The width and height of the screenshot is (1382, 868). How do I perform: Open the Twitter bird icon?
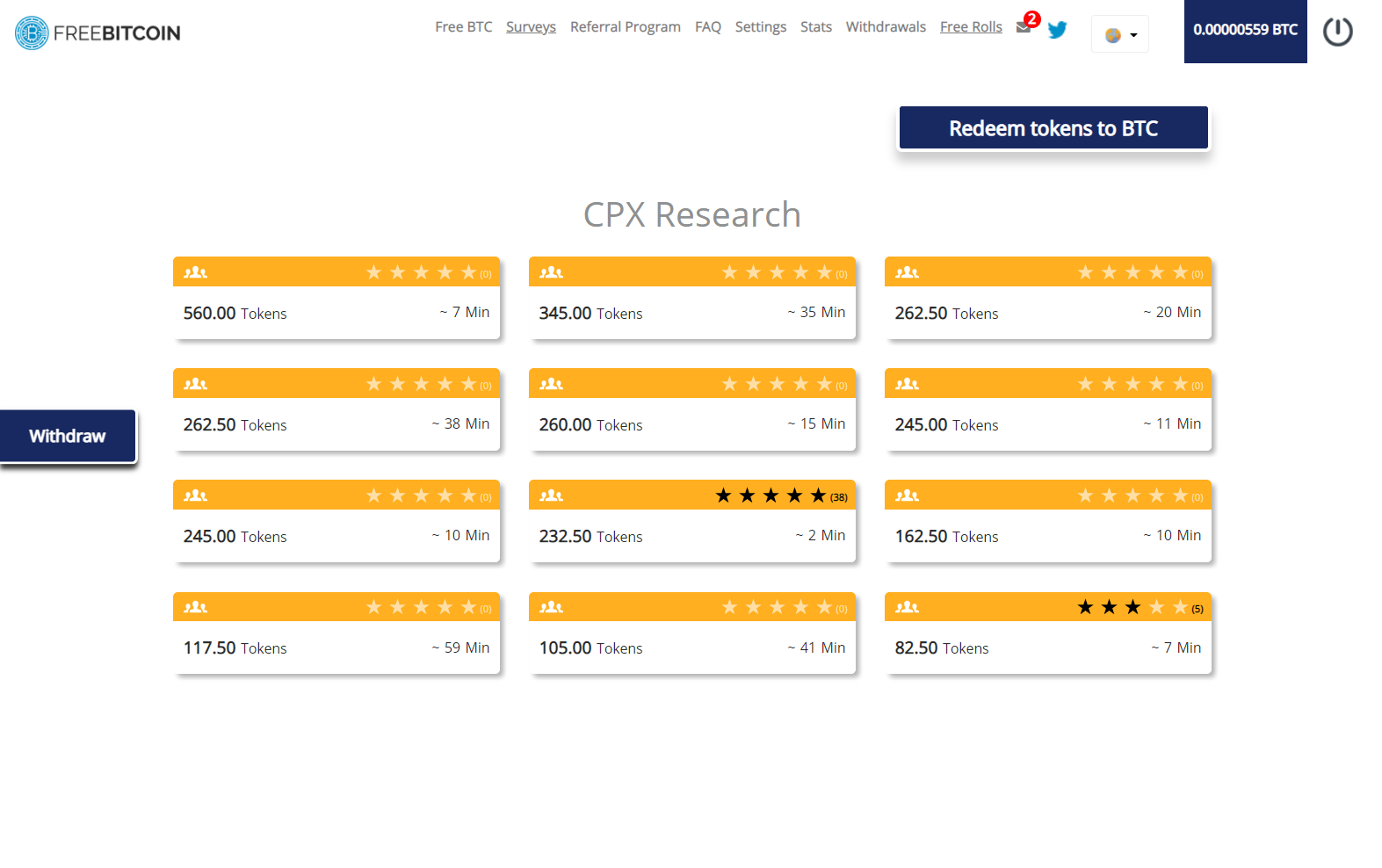(1058, 30)
